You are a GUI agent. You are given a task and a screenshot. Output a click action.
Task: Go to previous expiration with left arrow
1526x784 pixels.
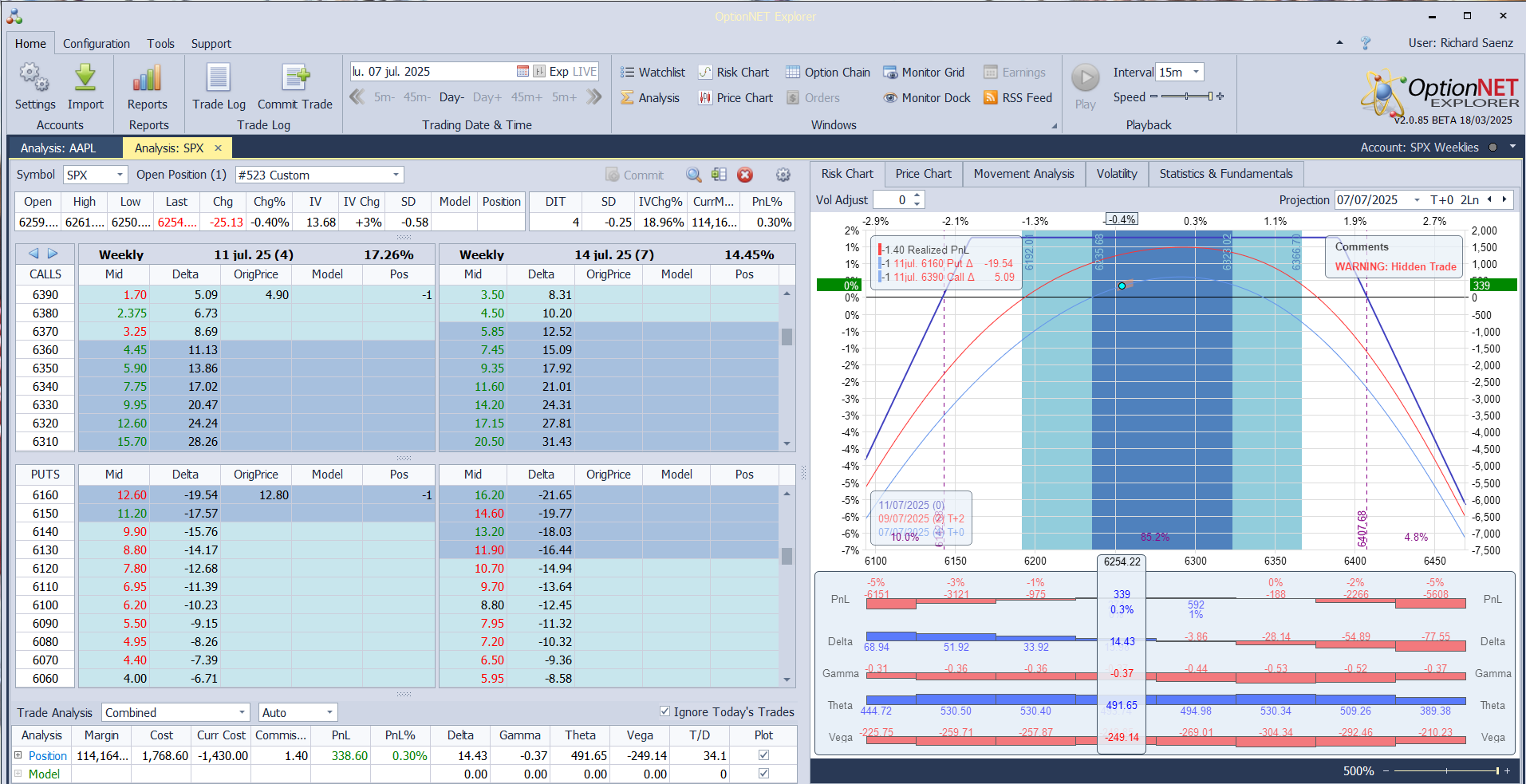[34, 254]
